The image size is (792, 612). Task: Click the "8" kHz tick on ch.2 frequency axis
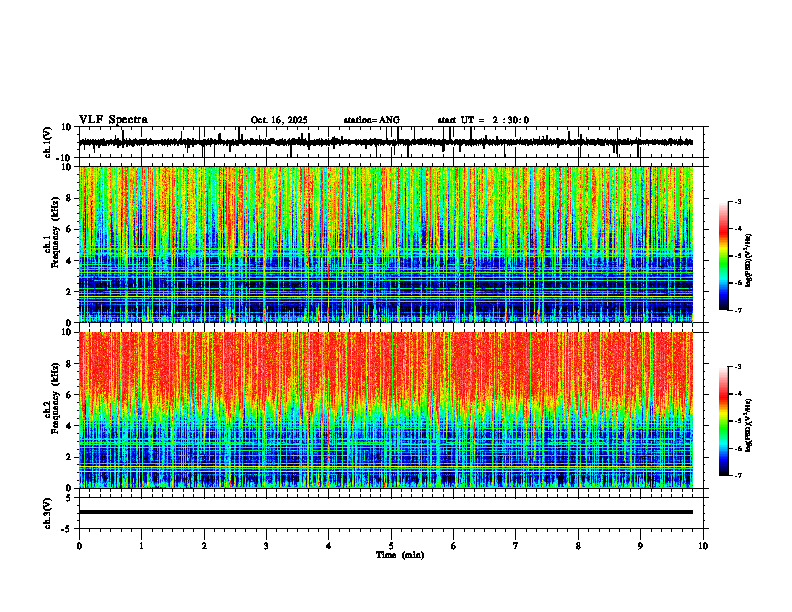coord(69,364)
